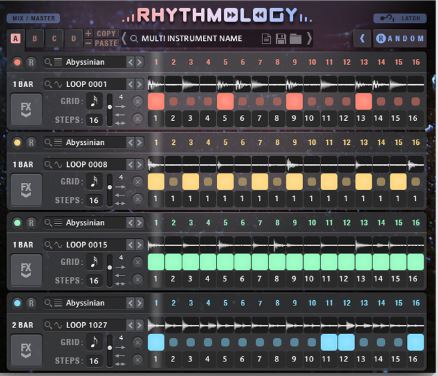
Task: Select next loop arrow beside LOOP 0001
Action: (x=139, y=84)
